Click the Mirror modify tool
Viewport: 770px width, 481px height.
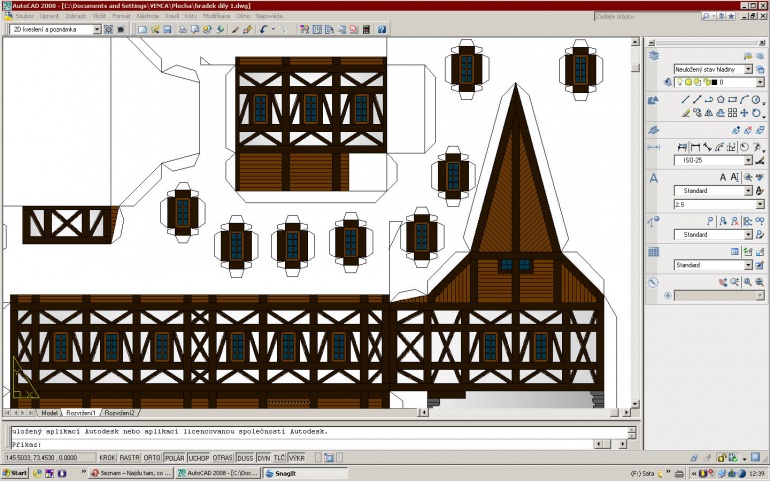709,113
